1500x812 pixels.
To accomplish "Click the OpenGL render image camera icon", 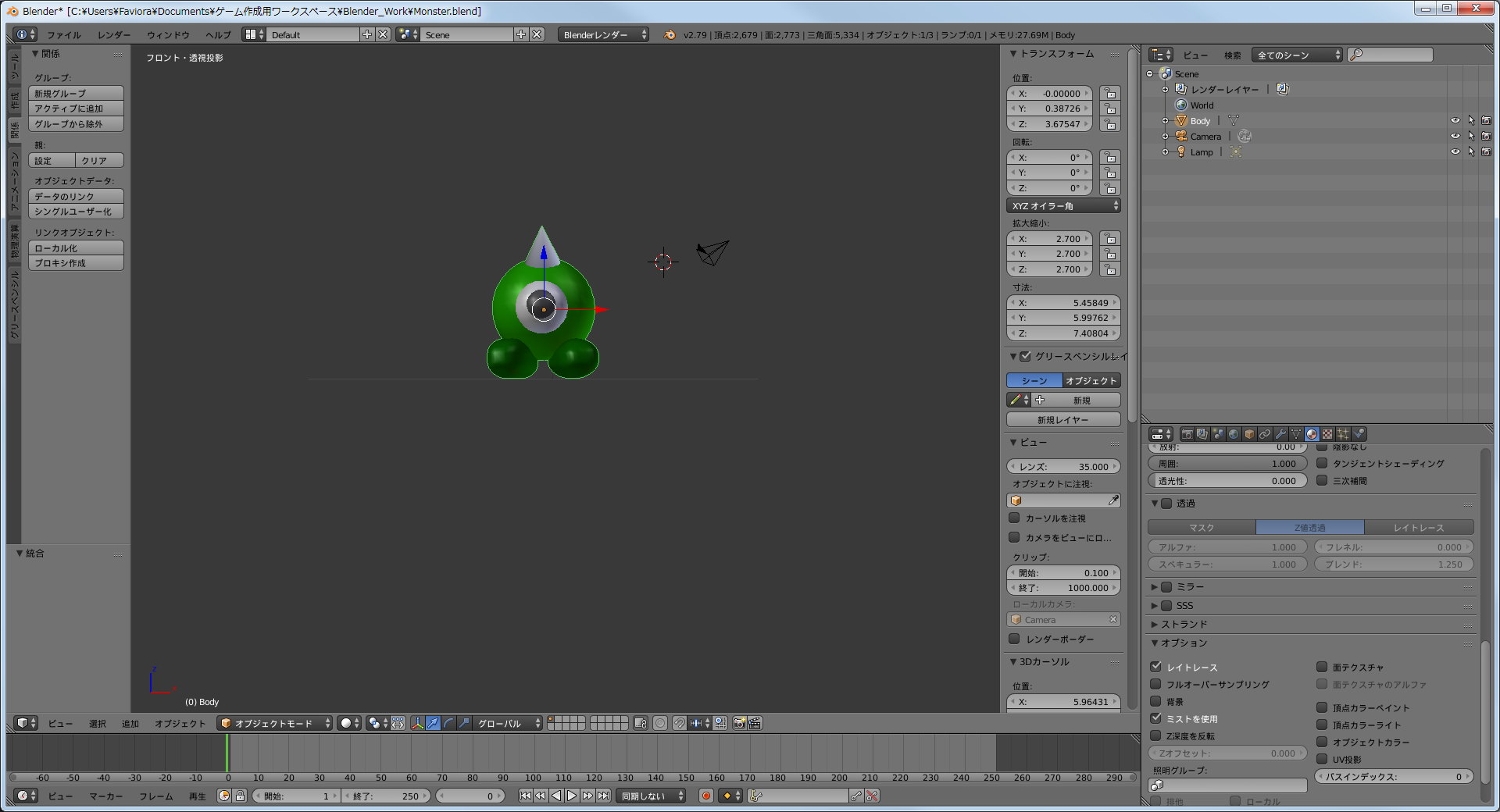I will [x=739, y=723].
